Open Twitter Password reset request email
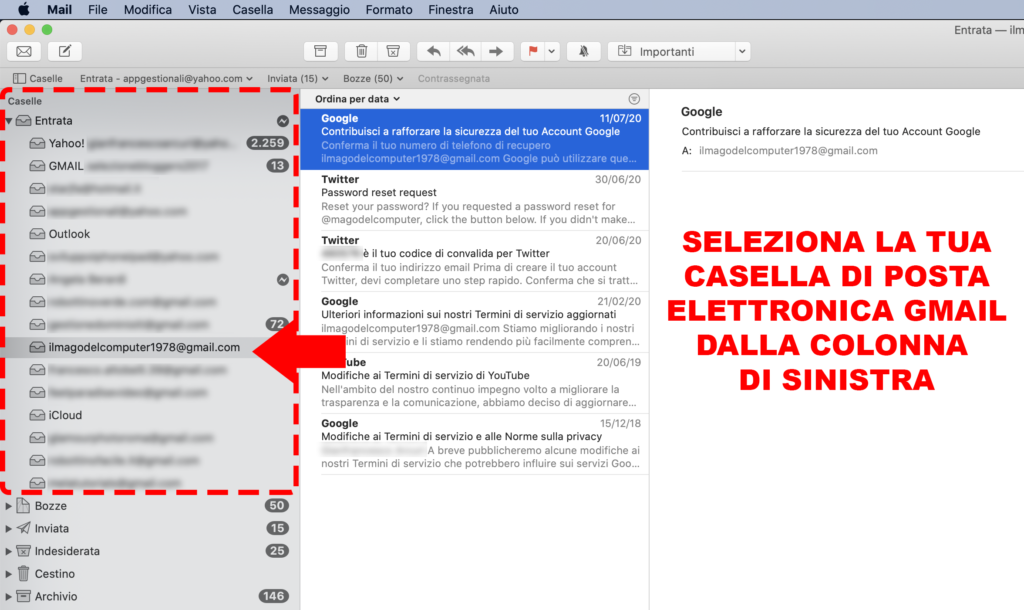This screenshot has width=1024, height=610. [475, 199]
